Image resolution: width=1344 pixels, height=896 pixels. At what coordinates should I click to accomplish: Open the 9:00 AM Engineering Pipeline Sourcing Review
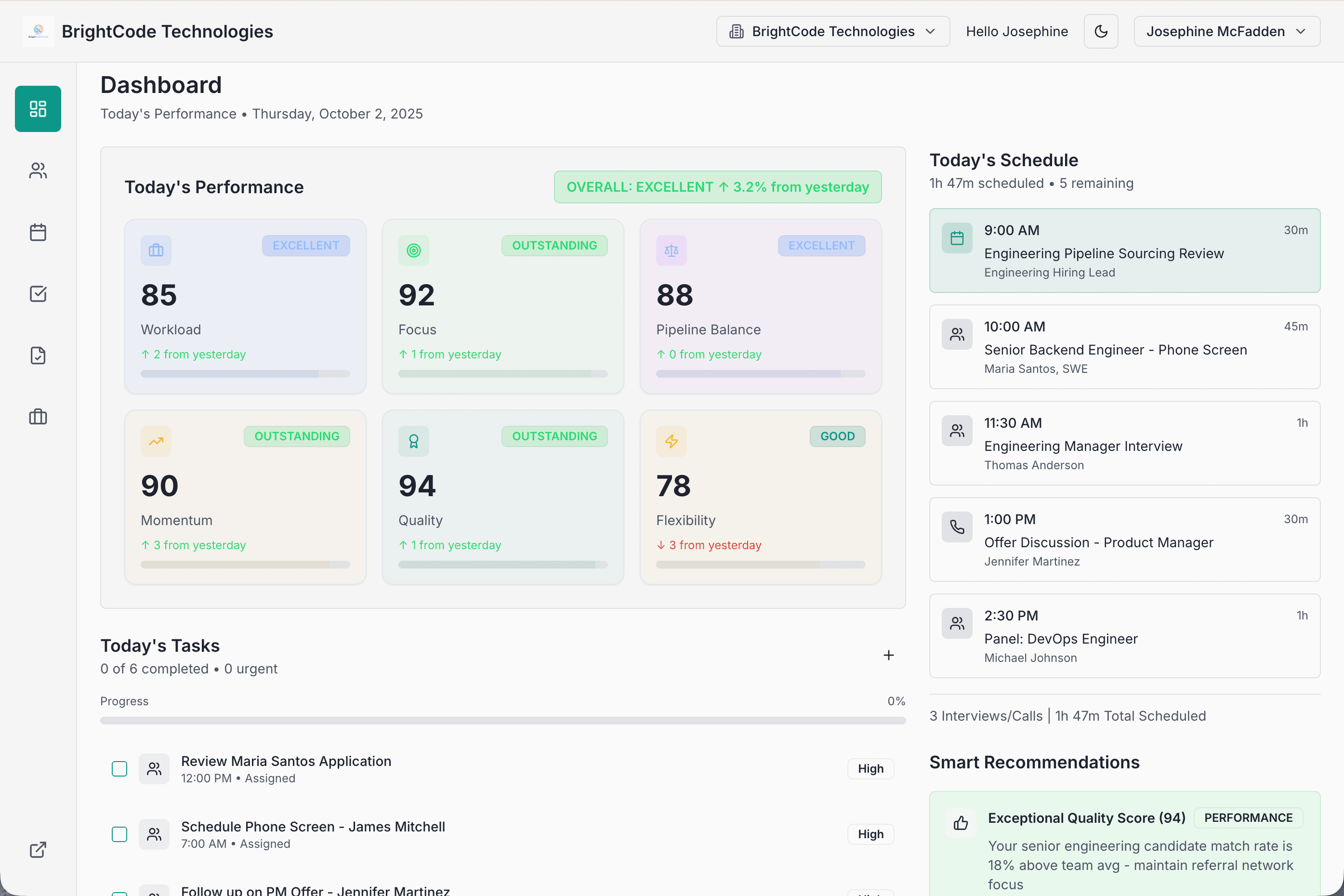click(1124, 250)
